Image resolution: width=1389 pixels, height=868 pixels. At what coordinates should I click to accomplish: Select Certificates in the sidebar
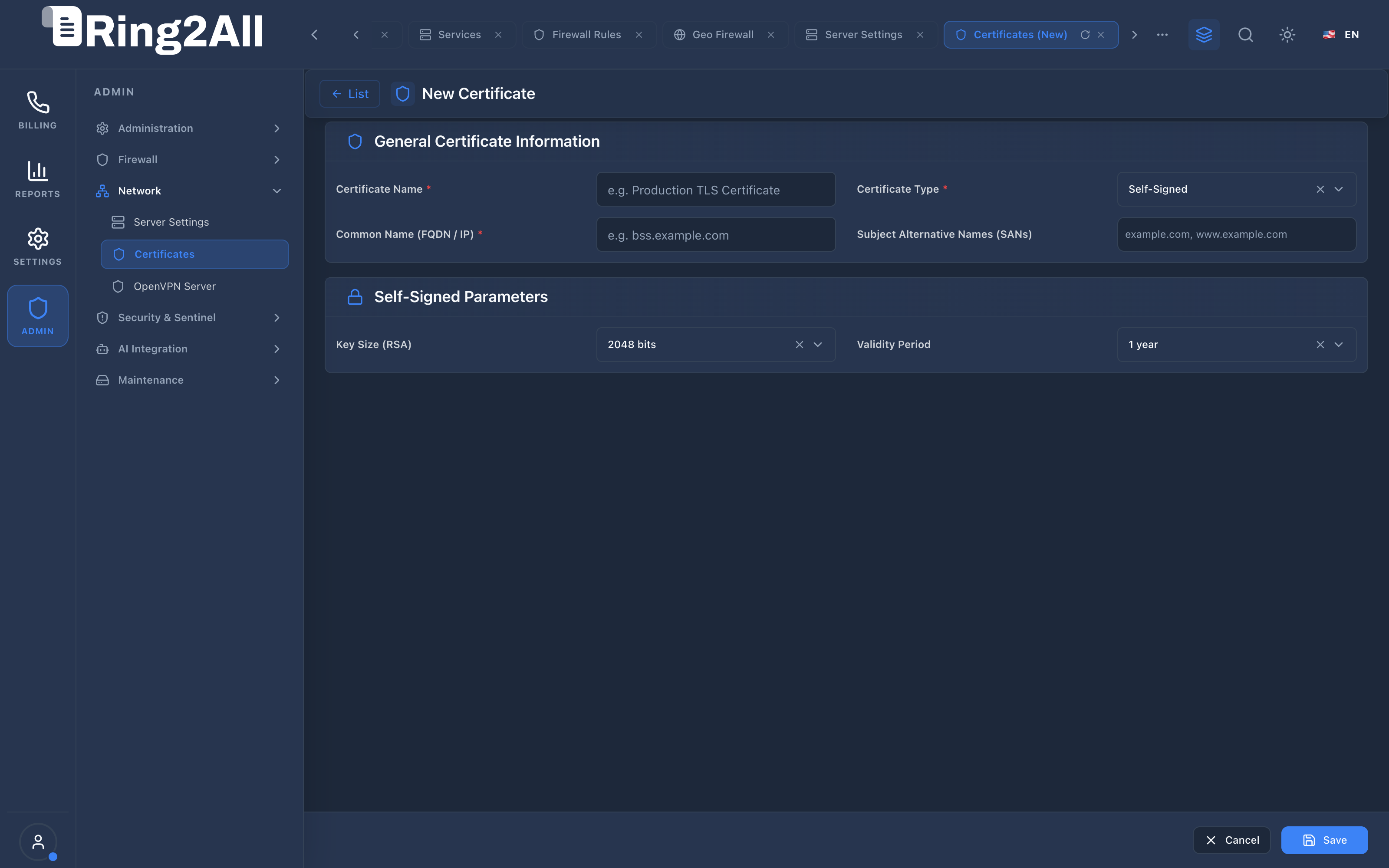point(194,254)
